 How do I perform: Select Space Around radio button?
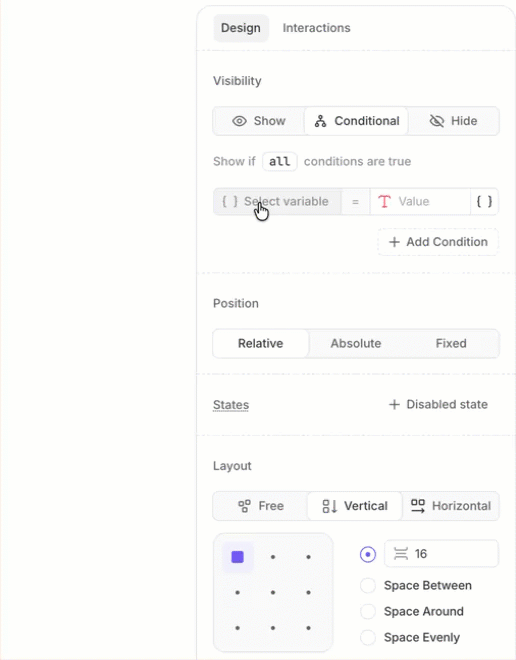[x=368, y=611]
